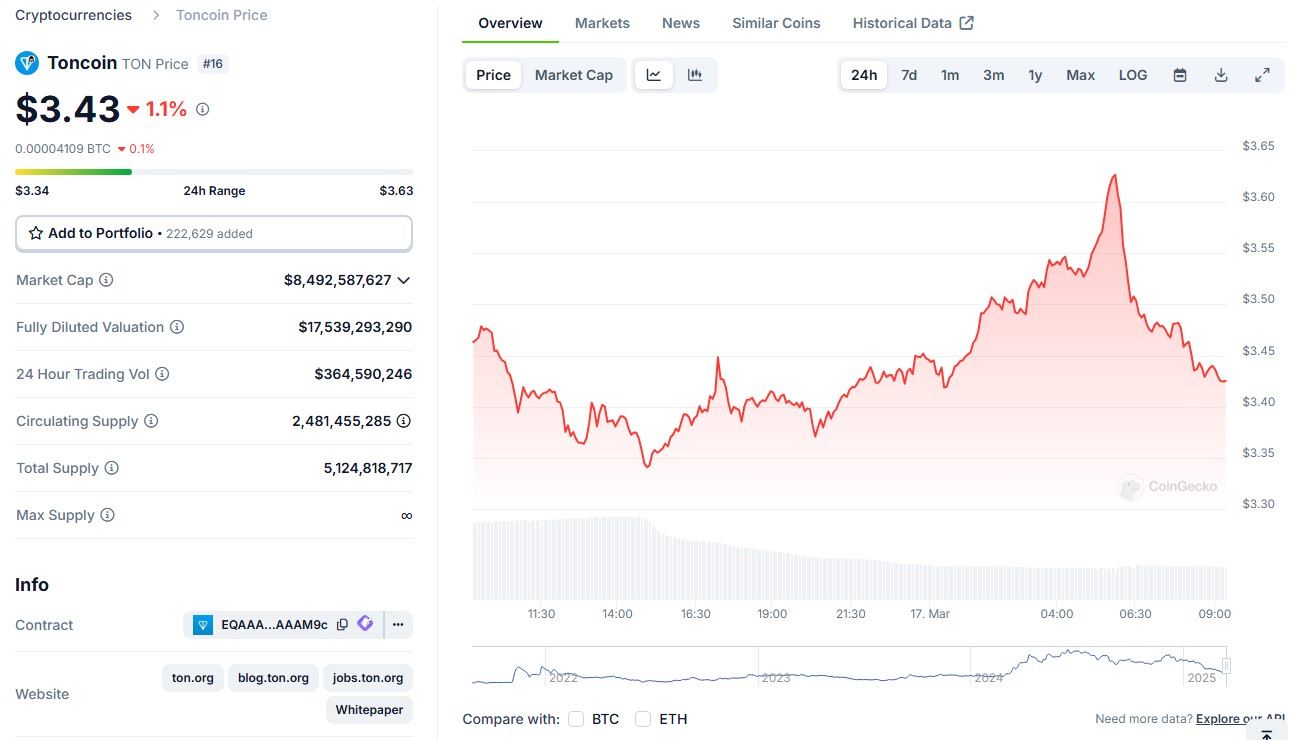
Task: Set chart range to 3m
Action: pos(993,75)
